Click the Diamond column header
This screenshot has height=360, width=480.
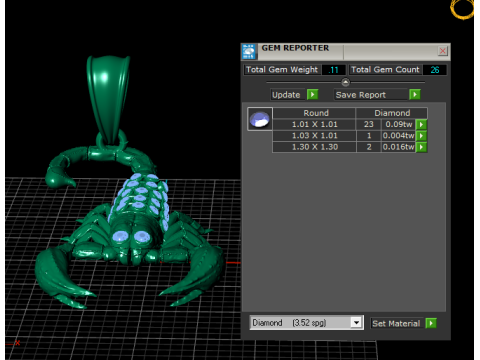coord(392,113)
